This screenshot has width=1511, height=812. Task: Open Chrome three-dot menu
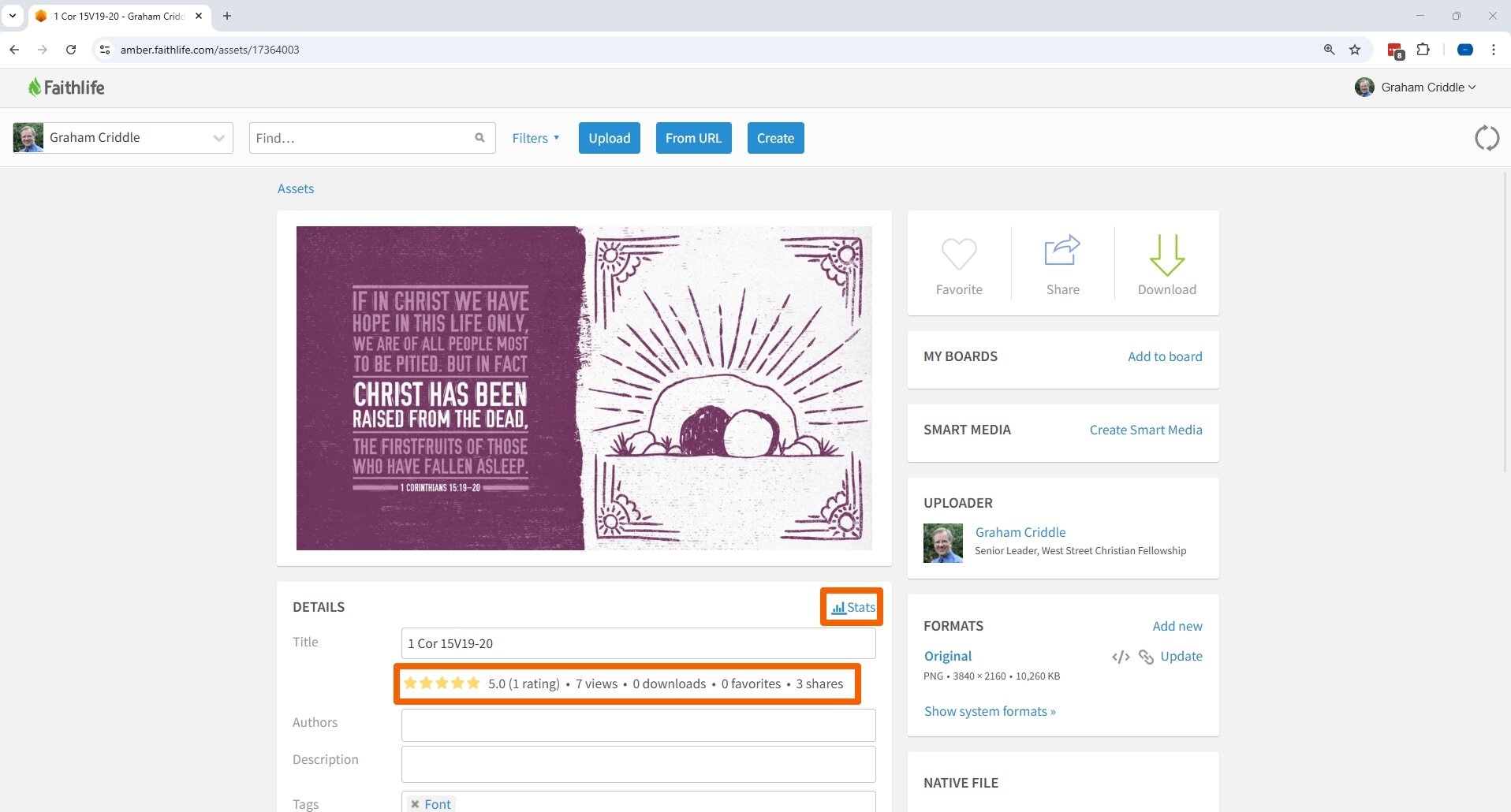click(x=1494, y=50)
